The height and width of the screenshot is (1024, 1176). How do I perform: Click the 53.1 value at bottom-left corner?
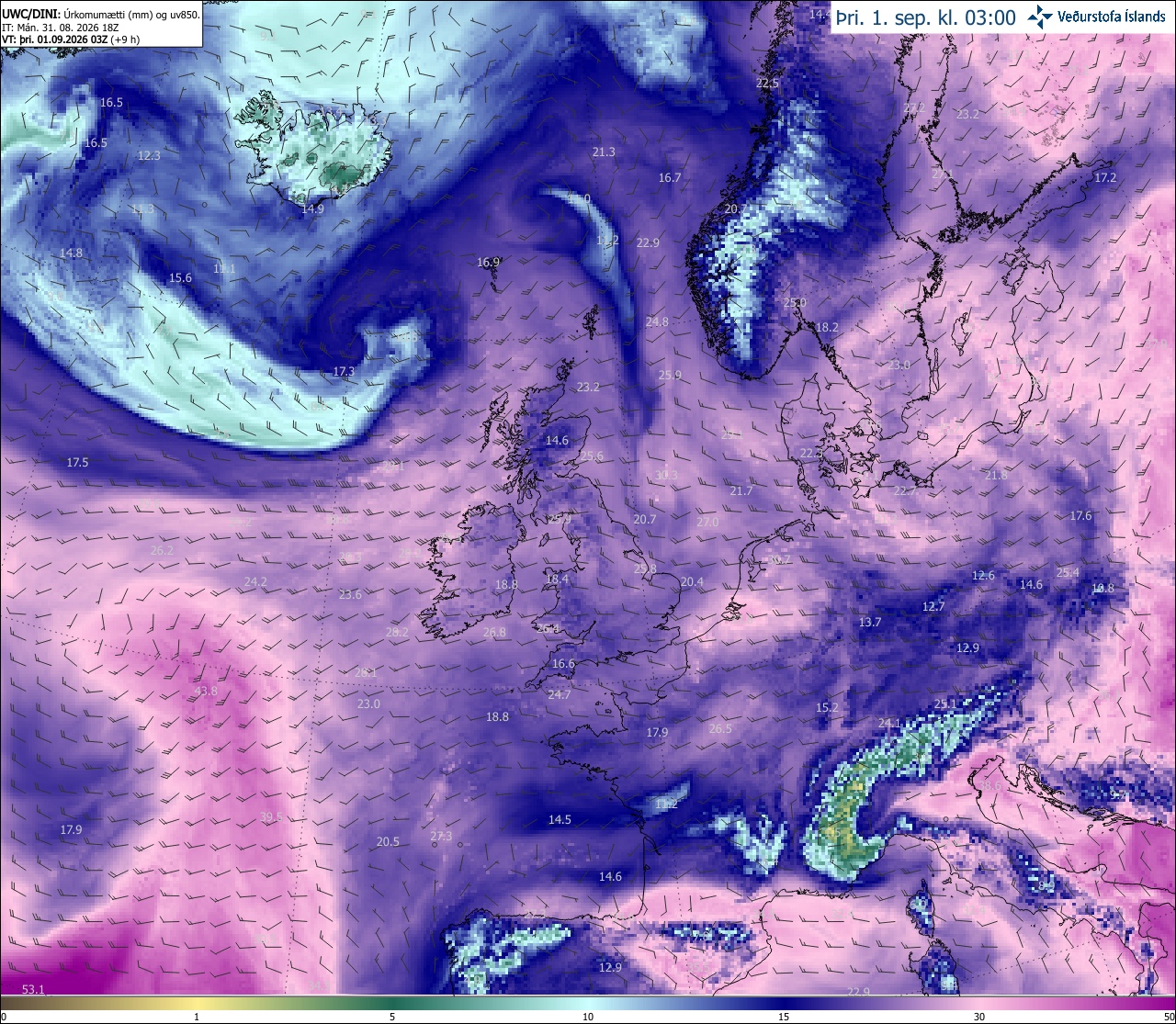(x=33, y=989)
